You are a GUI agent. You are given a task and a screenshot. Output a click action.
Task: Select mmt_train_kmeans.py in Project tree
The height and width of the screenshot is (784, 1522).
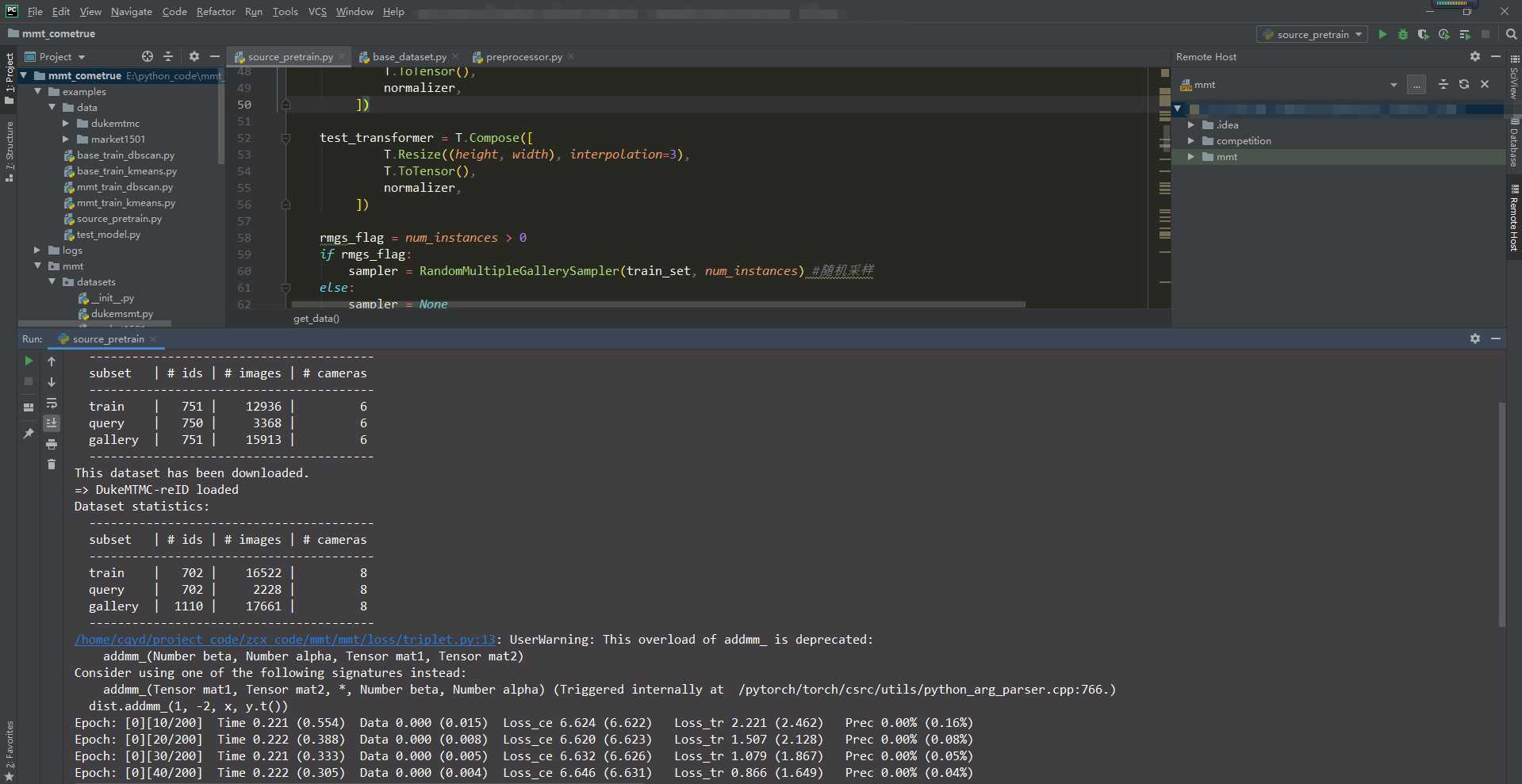(x=126, y=202)
